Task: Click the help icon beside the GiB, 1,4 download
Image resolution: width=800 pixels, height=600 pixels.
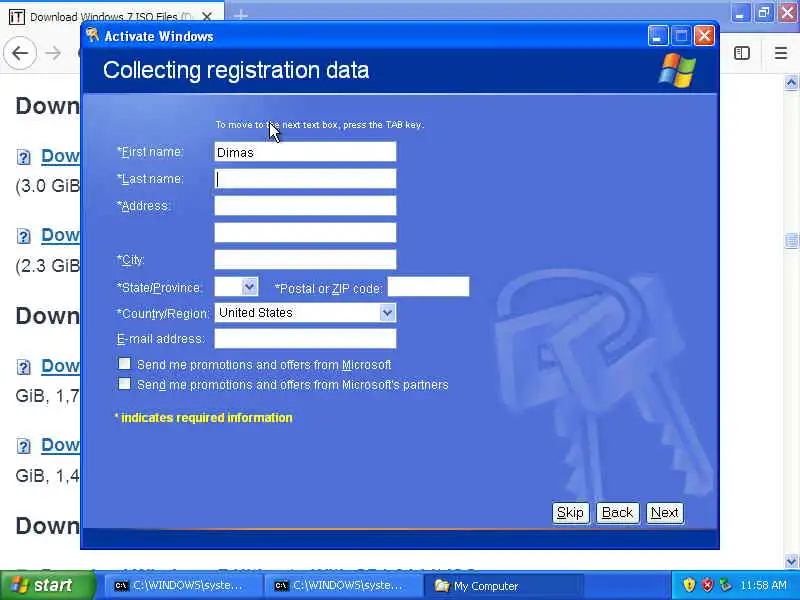Action: pyautogui.click(x=23, y=446)
